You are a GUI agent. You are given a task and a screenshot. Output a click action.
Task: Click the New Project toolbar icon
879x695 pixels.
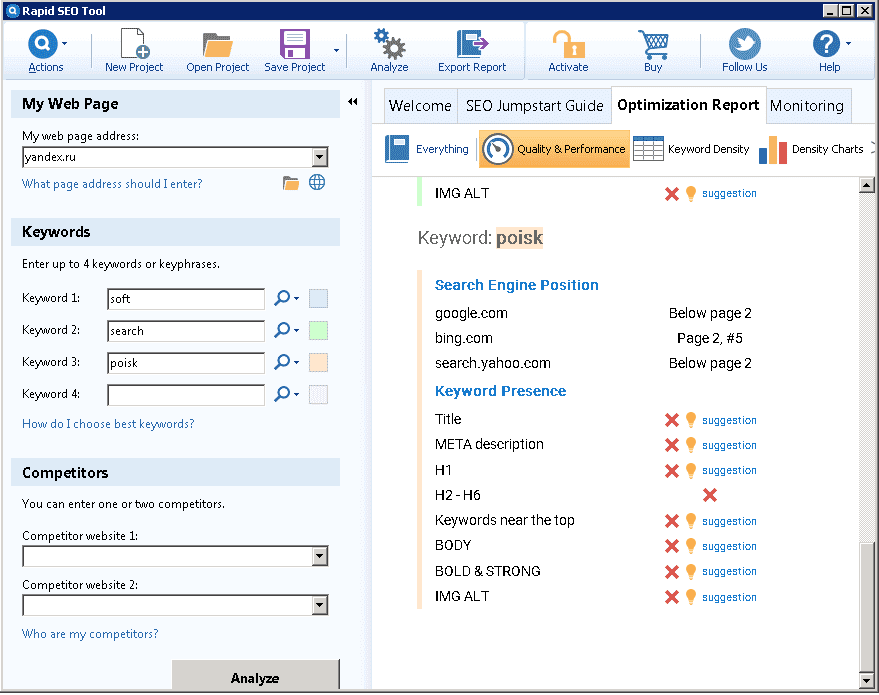point(134,46)
